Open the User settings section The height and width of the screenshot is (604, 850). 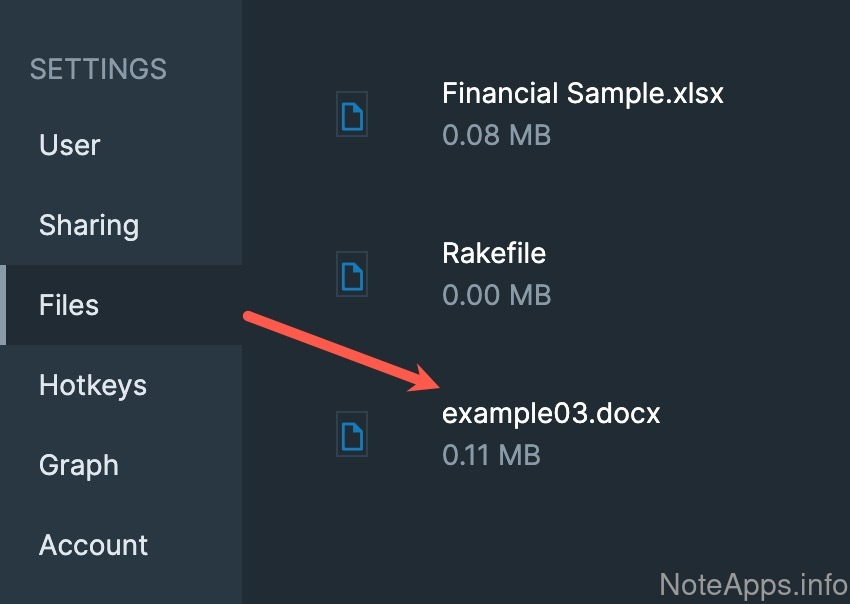coord(70,145)
